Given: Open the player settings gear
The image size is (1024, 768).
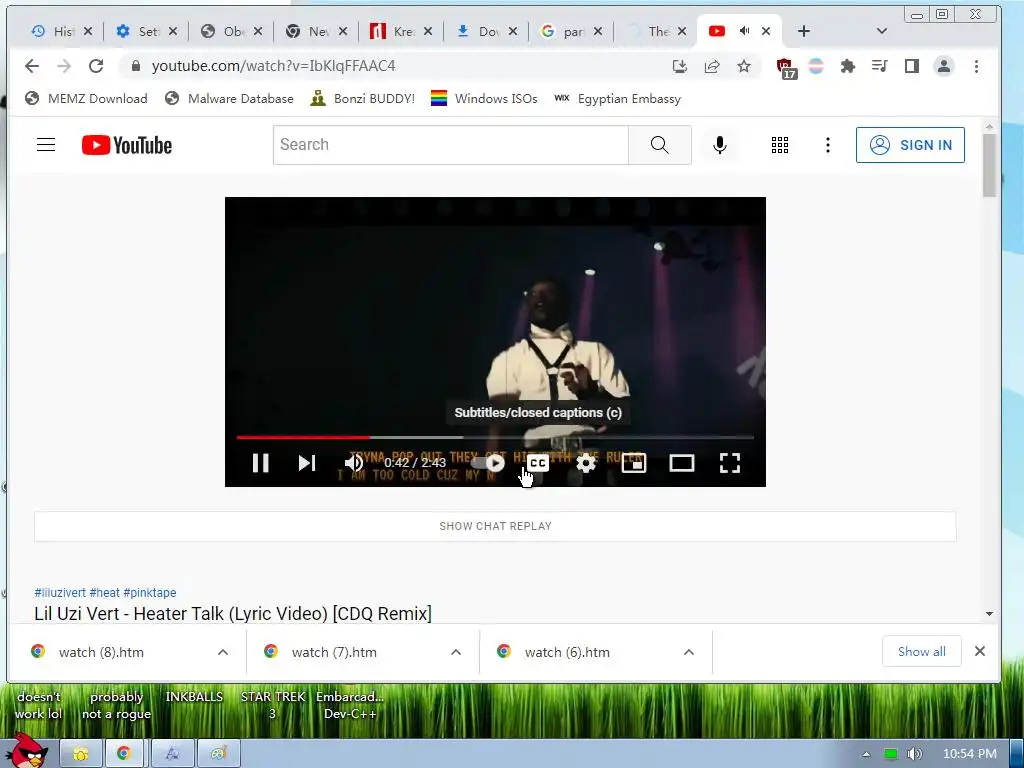Looking at the screenshot, I should pyautogui.click(x=586, y=463).
